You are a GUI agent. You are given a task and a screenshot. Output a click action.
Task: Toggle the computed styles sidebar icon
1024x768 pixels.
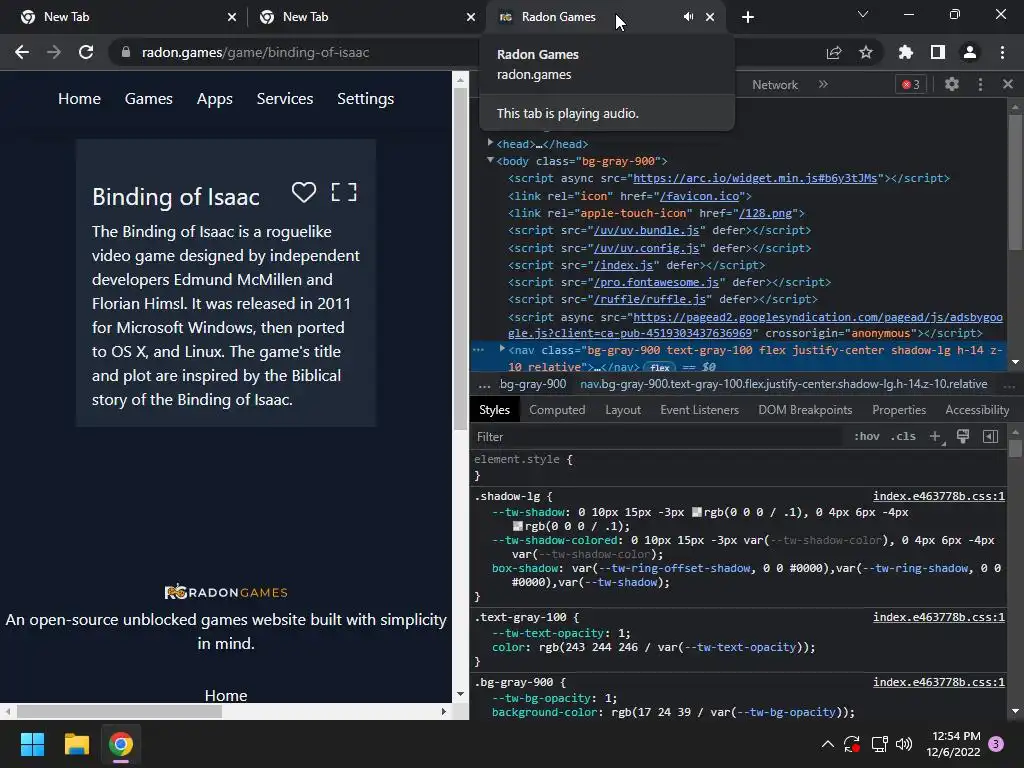[990, 436]
